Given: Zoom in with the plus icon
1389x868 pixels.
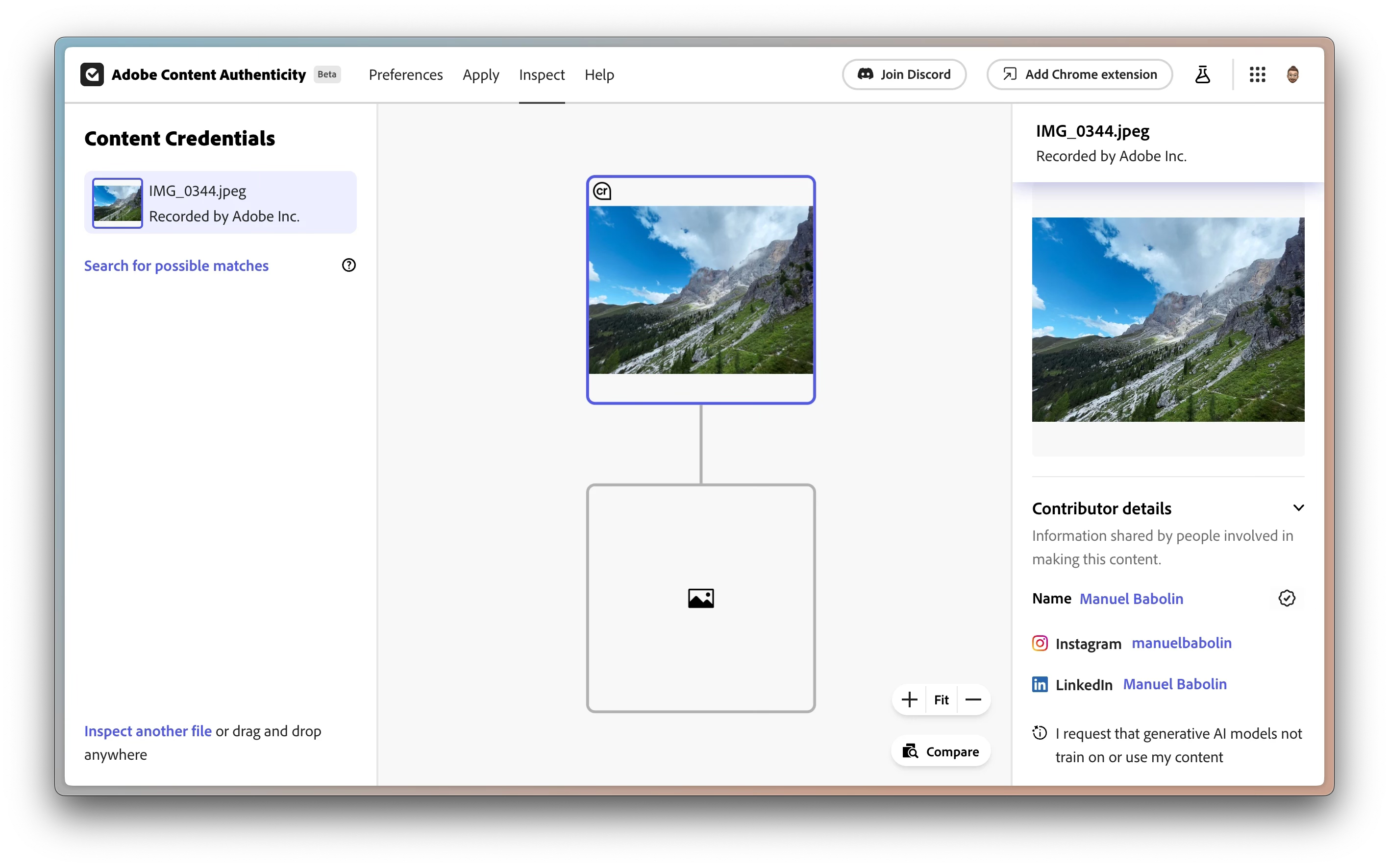Looking at the screenshot, I should (x=909, y=700).
